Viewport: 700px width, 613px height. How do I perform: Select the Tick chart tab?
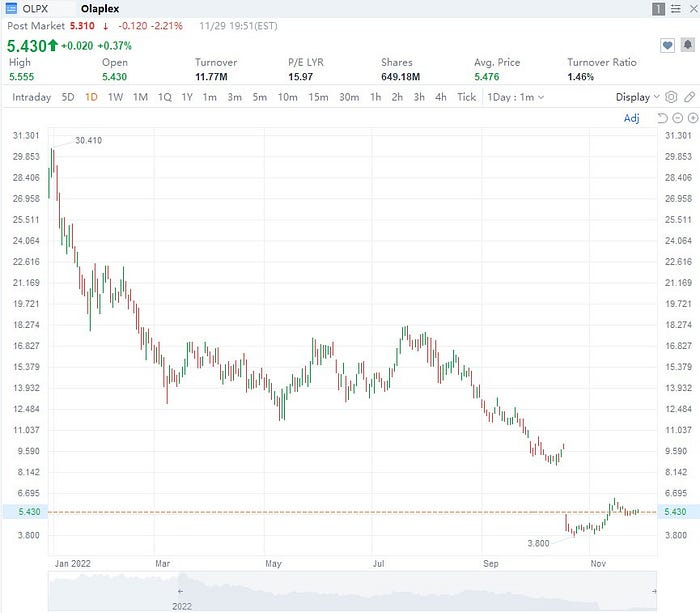click(x=467, y=97)
